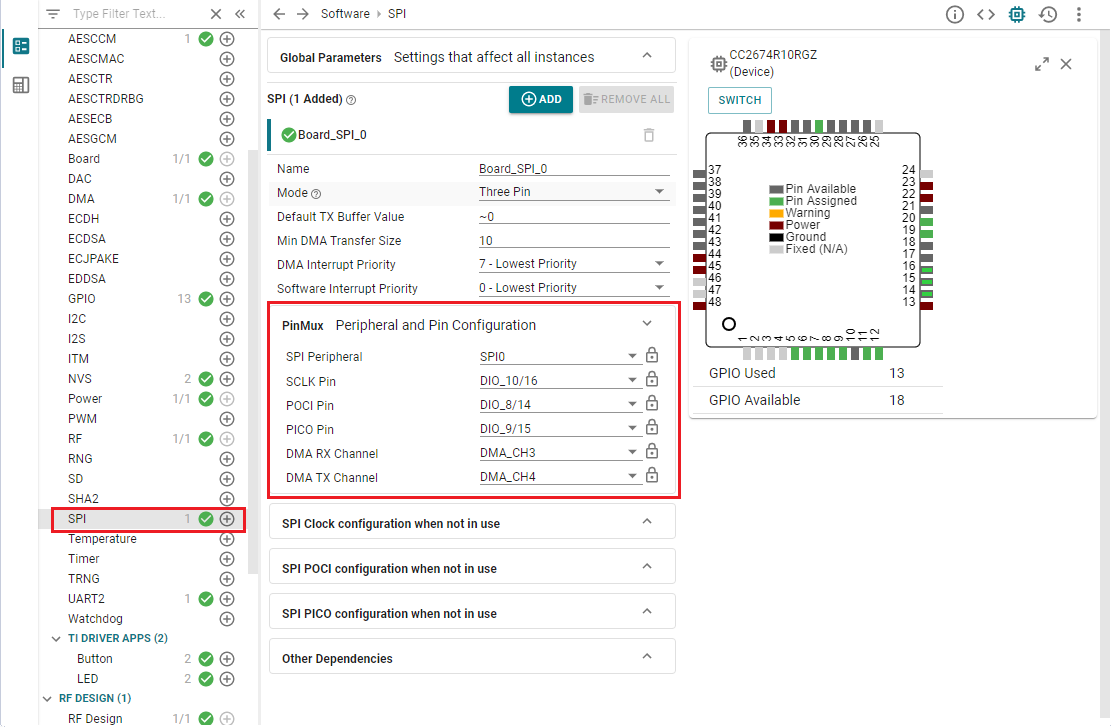Click the Software breadcrumb link
The image size is (1111, 727).
click(344, 14)
